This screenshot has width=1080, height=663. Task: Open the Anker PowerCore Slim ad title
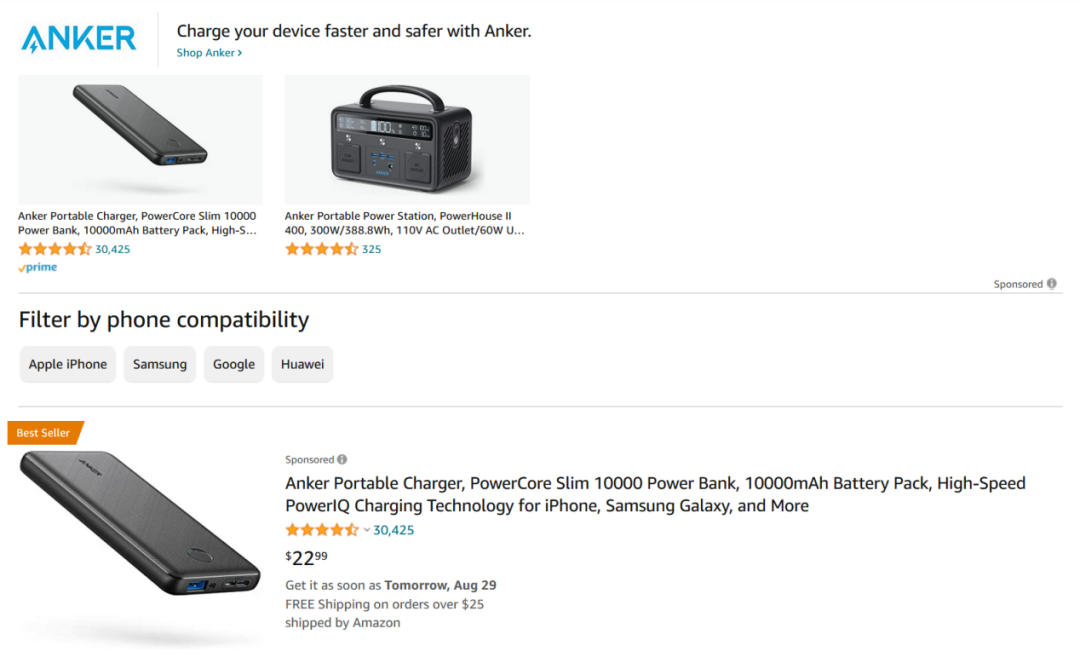pos(137,223)
